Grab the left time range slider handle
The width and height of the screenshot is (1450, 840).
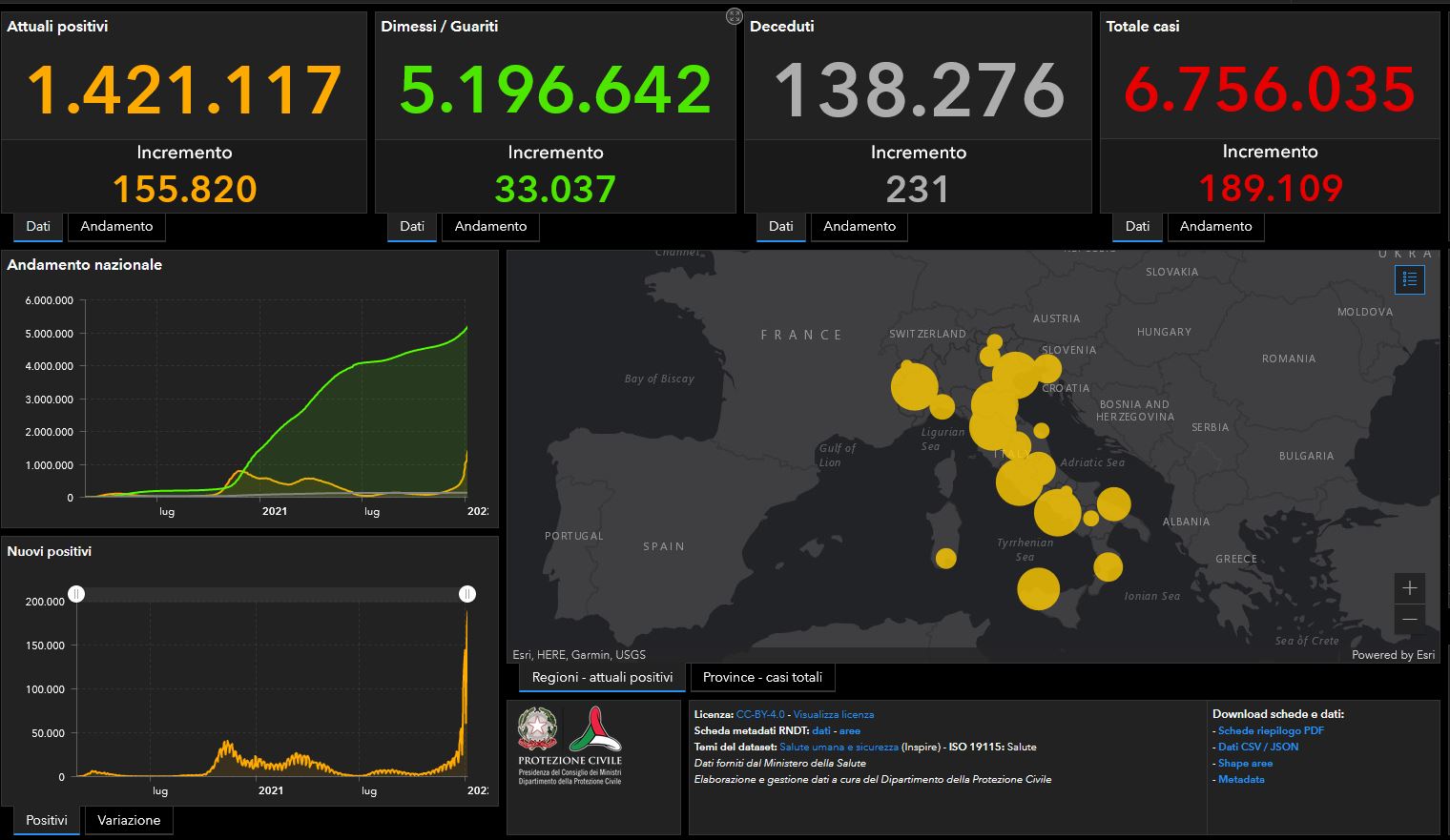click(x=76, y=594)
